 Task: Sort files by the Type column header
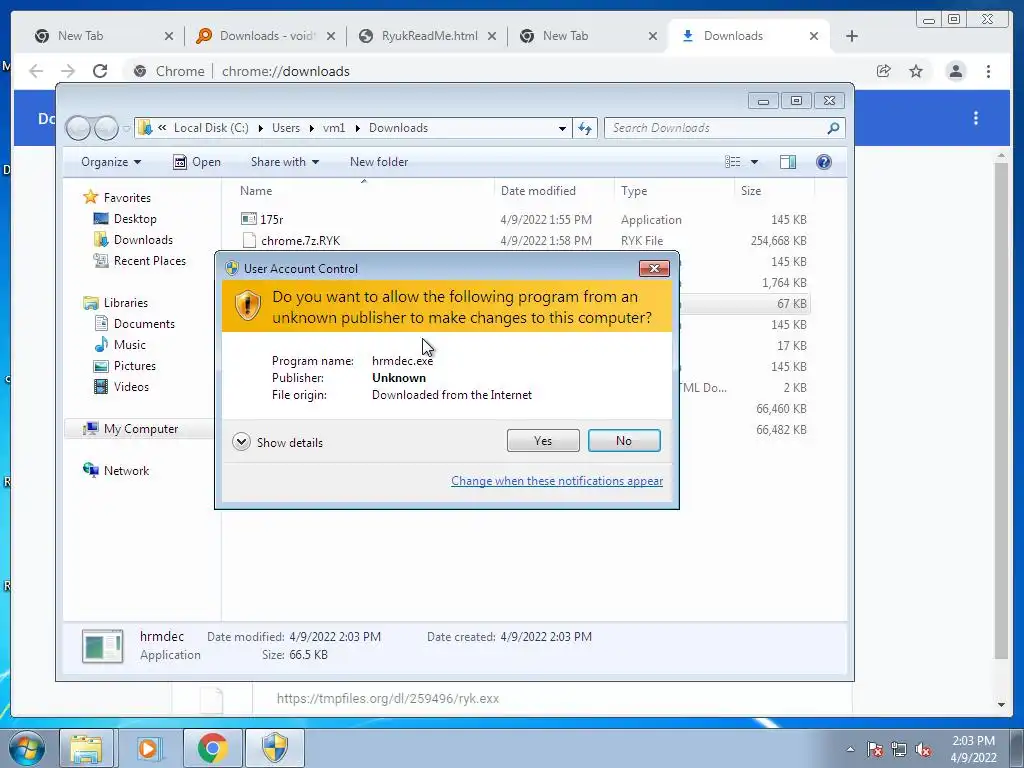tap(674, 191)
